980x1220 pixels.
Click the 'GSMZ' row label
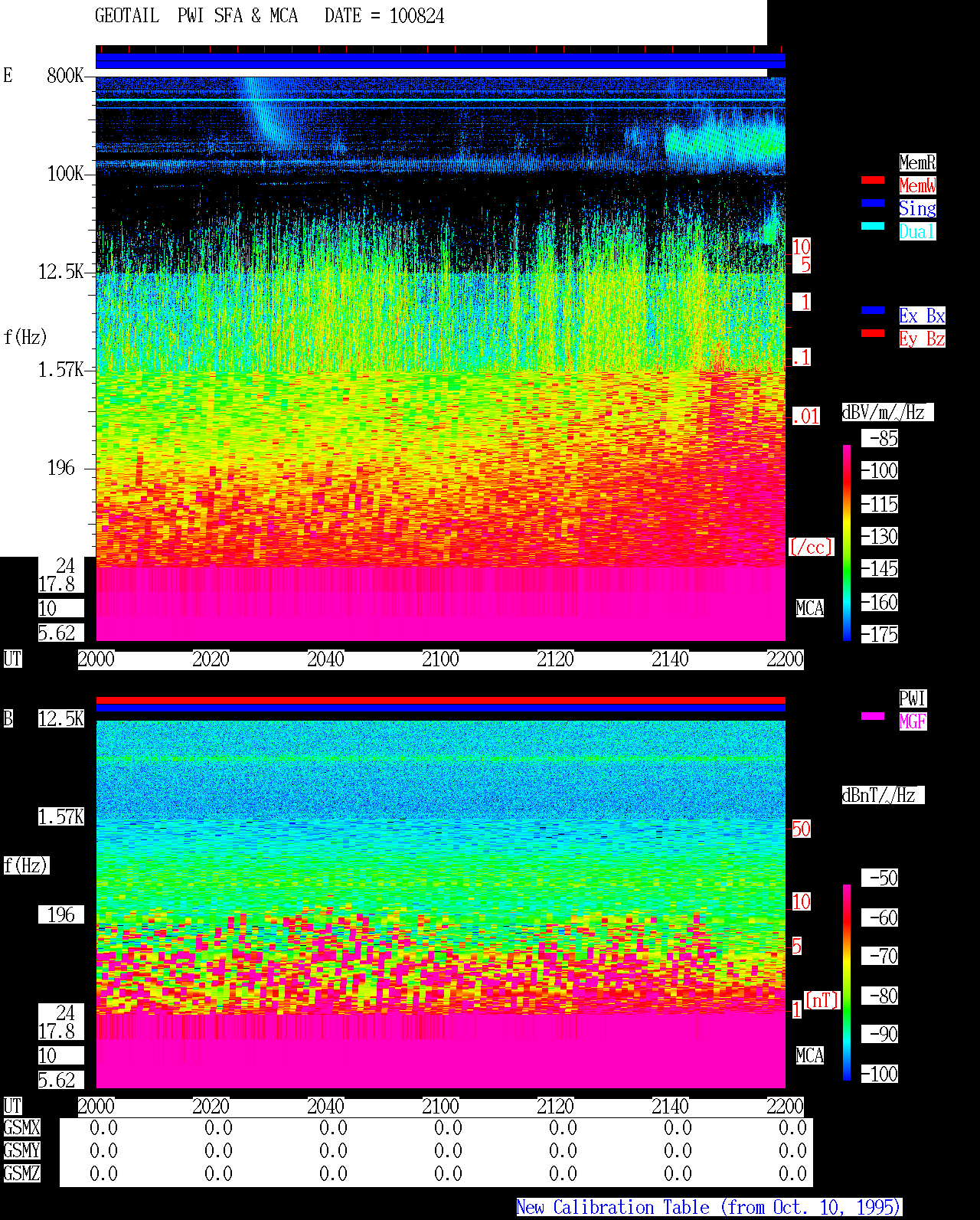[x=21, y=1173]
